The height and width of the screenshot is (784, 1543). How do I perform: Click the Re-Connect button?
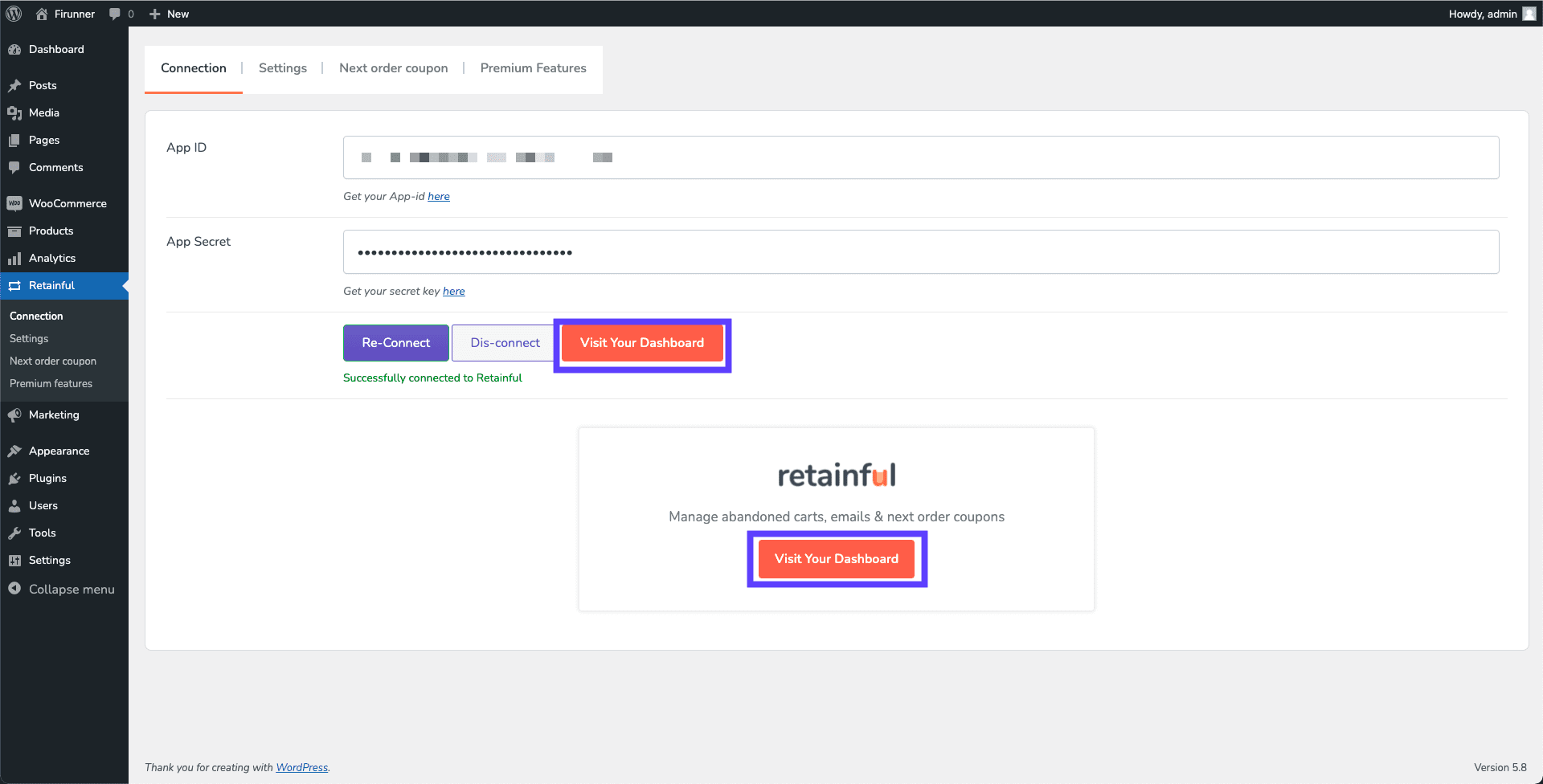coord(396,343)
